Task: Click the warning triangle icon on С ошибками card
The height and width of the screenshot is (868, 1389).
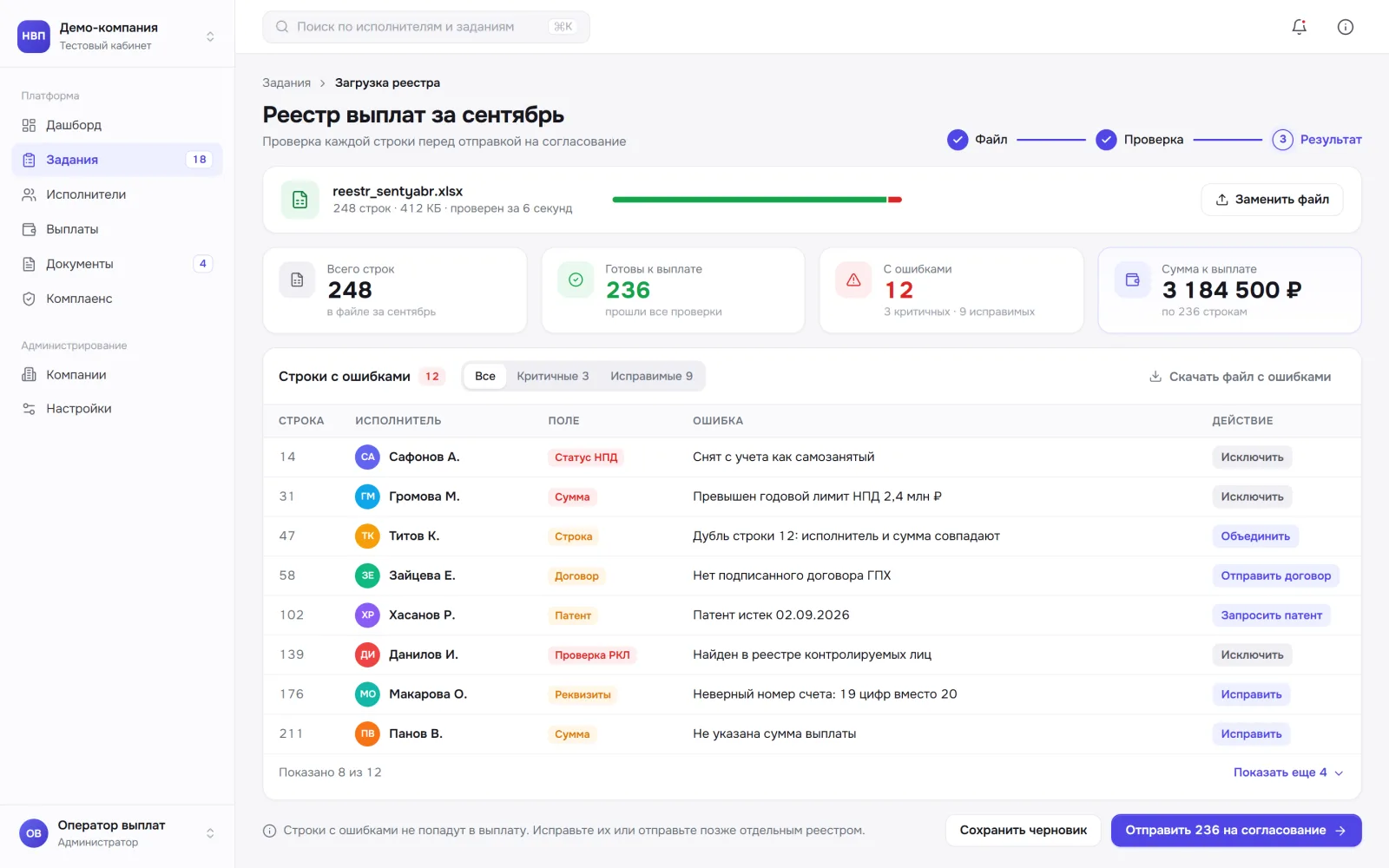Action: click(853, 279)
